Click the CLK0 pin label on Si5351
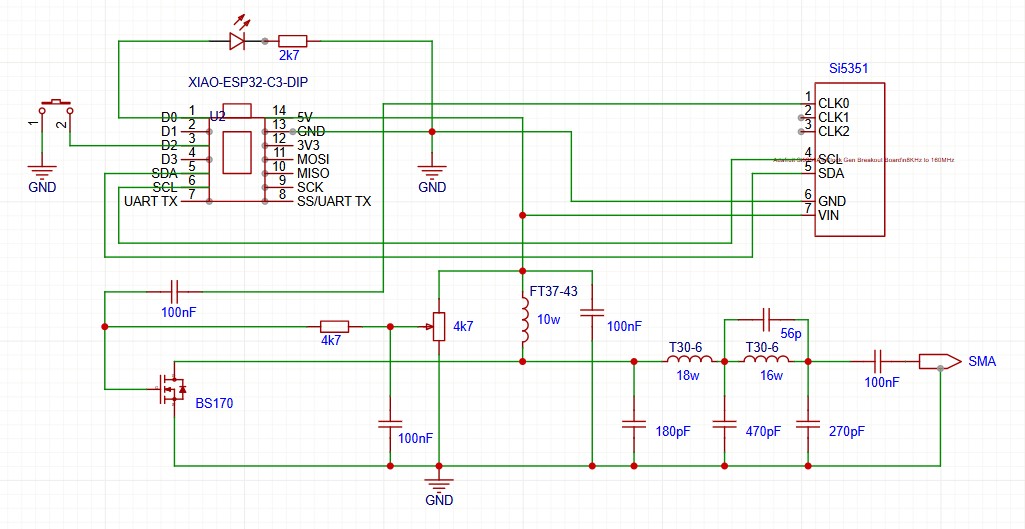 (833, 103)
